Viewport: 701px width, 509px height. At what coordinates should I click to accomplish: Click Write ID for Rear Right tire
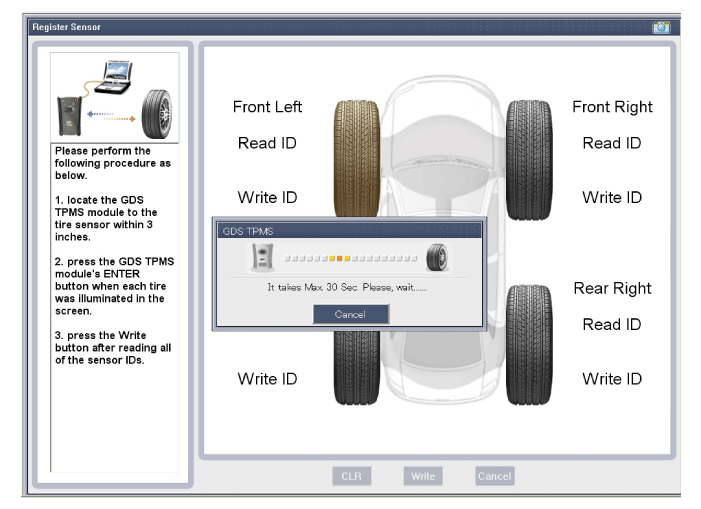point(612,379)
